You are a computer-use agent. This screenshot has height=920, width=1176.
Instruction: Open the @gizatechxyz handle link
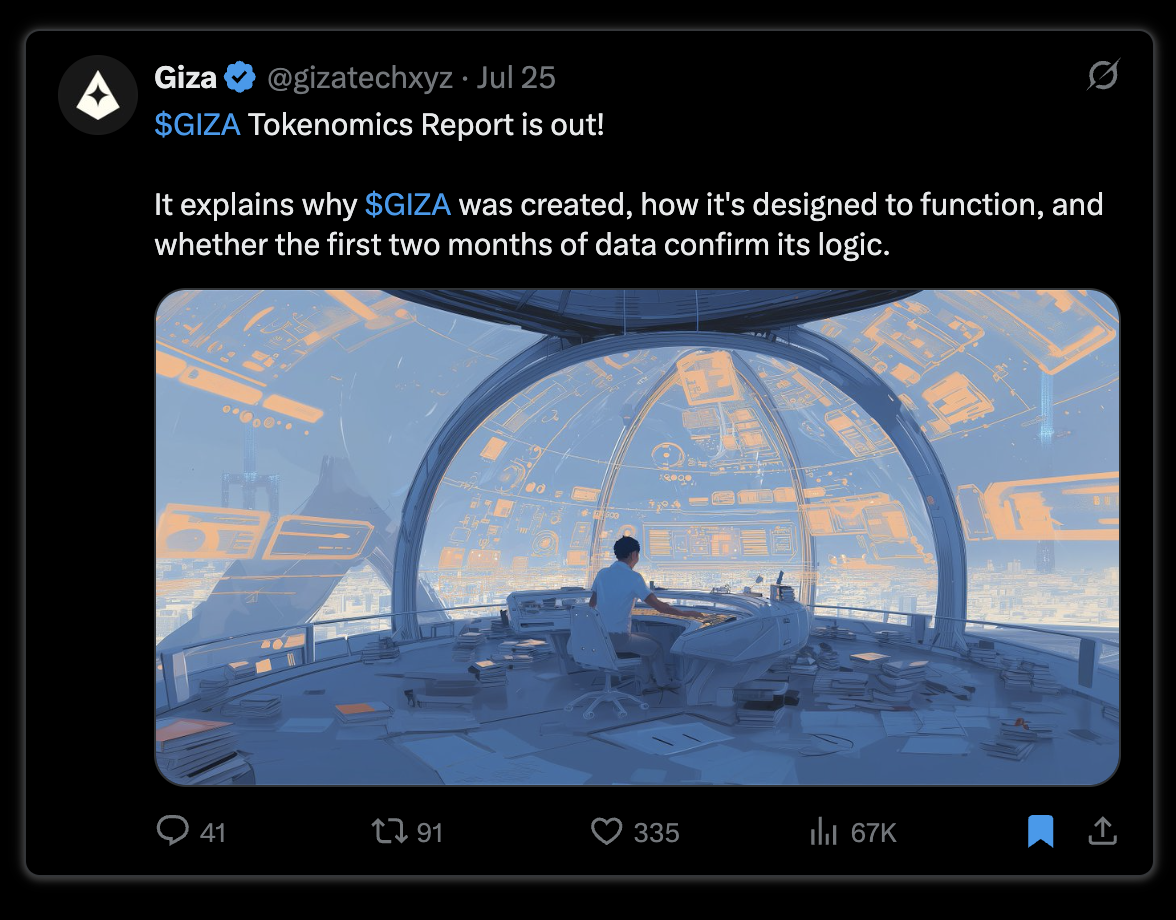click(360, 78)
